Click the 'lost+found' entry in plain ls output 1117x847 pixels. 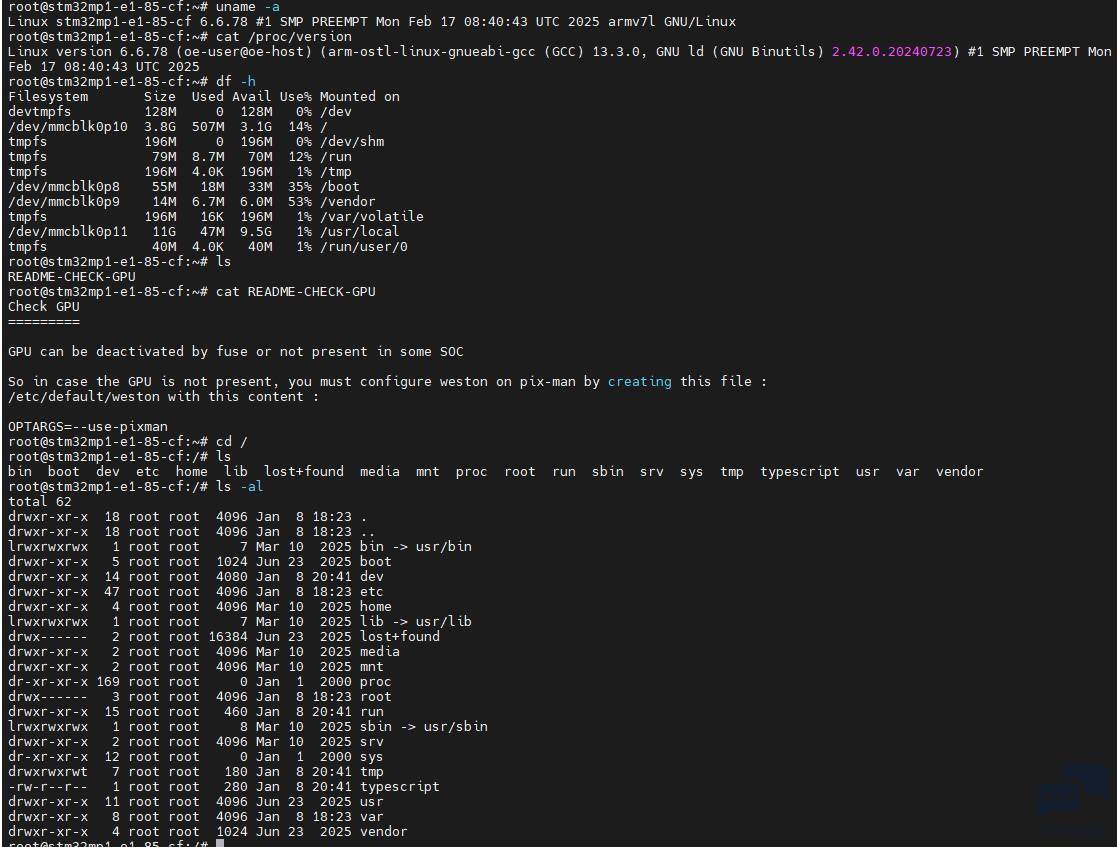click(303, 471)
